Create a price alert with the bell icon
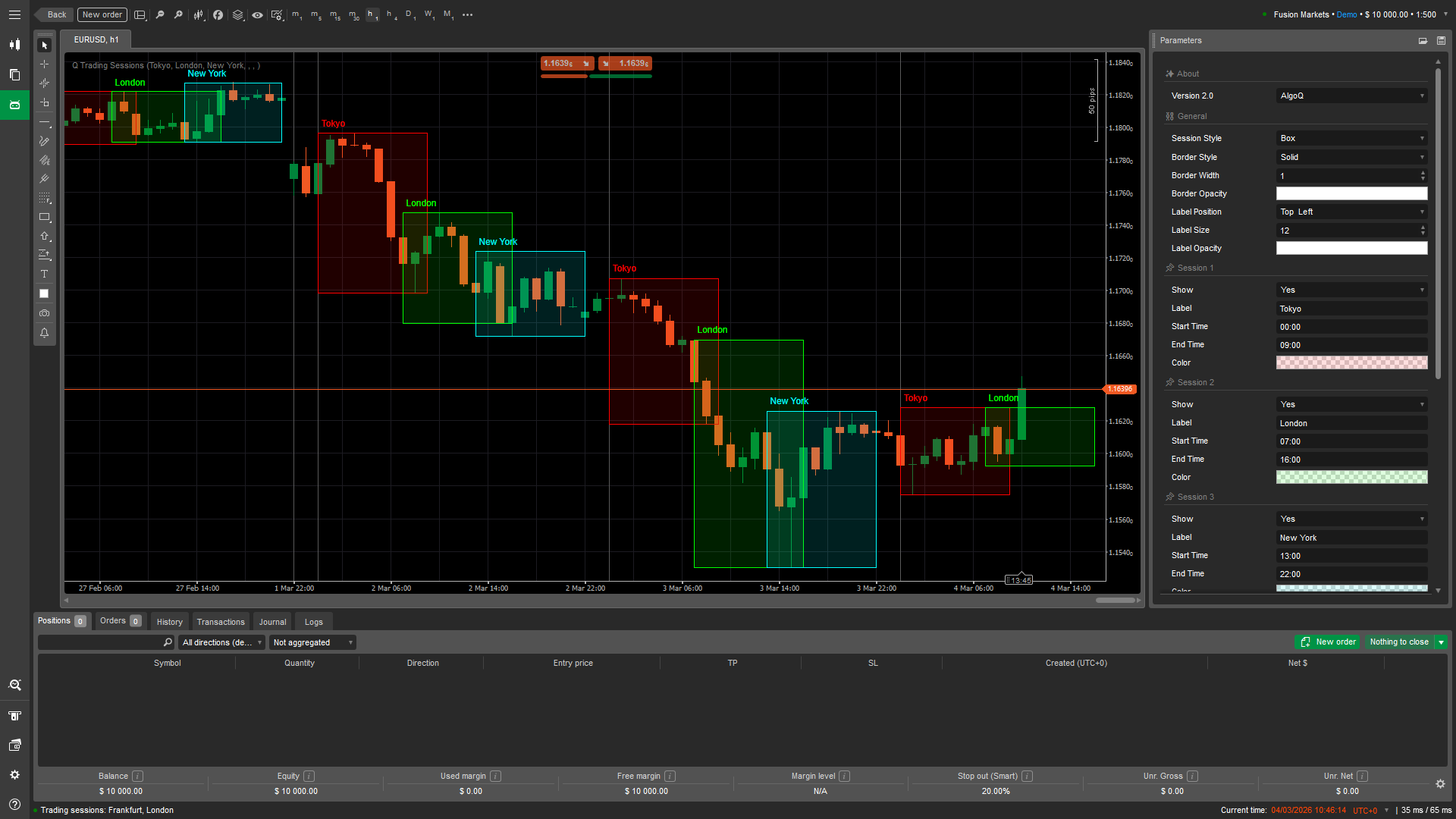The width and height of the screenshot is (1456, 819). click(x=45, y=333)
